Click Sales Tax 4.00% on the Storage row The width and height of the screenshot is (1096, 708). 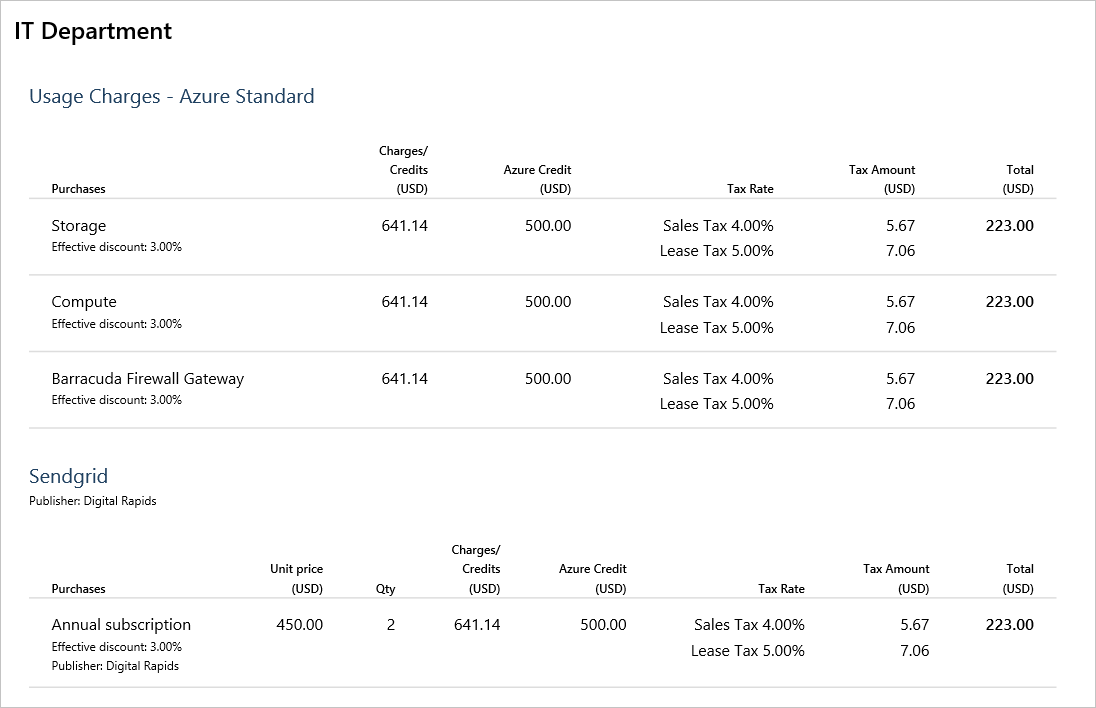[716, 226]
